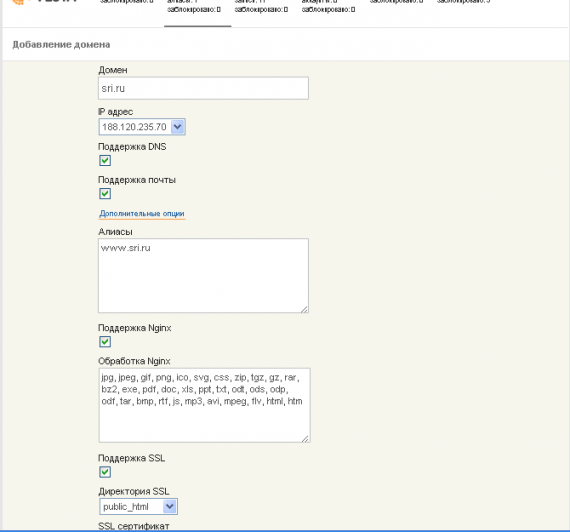Click the Домен field label
The width and height of the screenshot is (570, 532).
pos(113,70)
